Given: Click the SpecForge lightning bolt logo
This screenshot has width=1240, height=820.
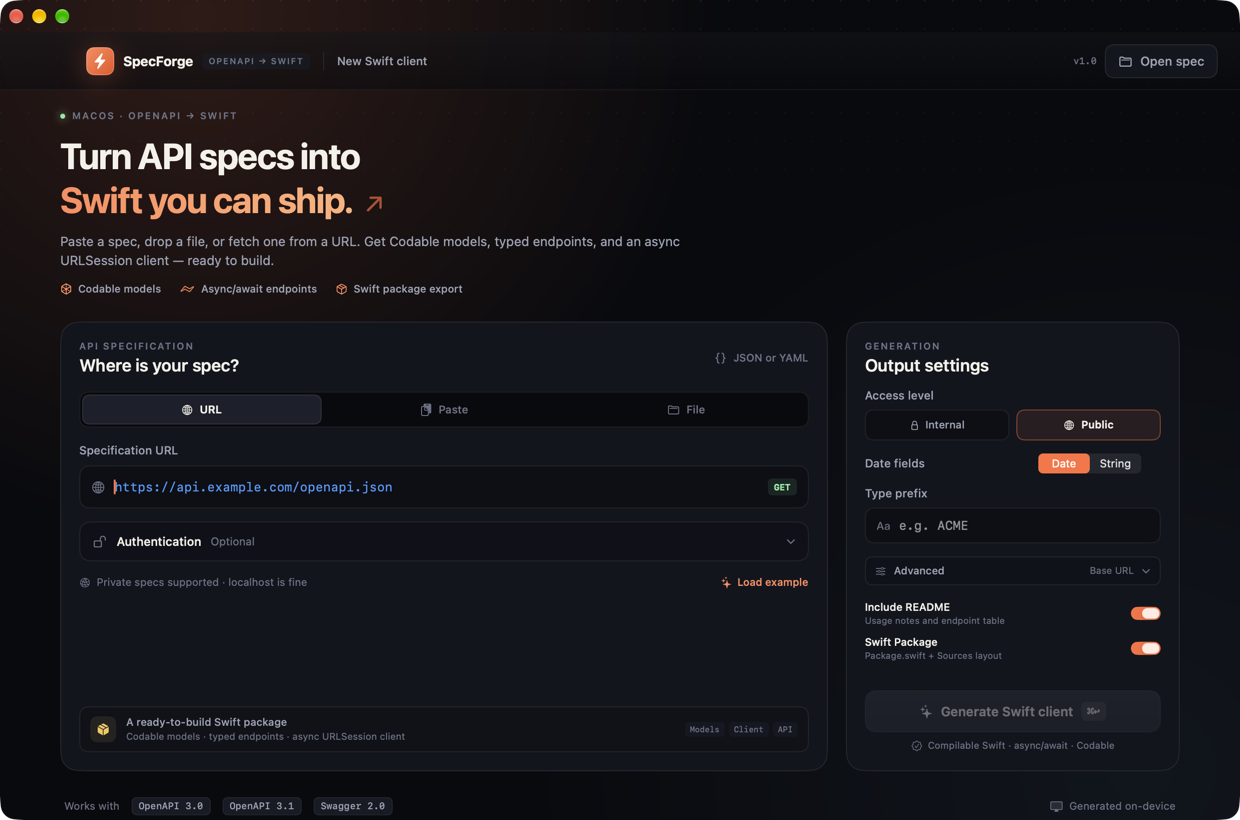Looking at the screenshot, I should click(100, 61).
